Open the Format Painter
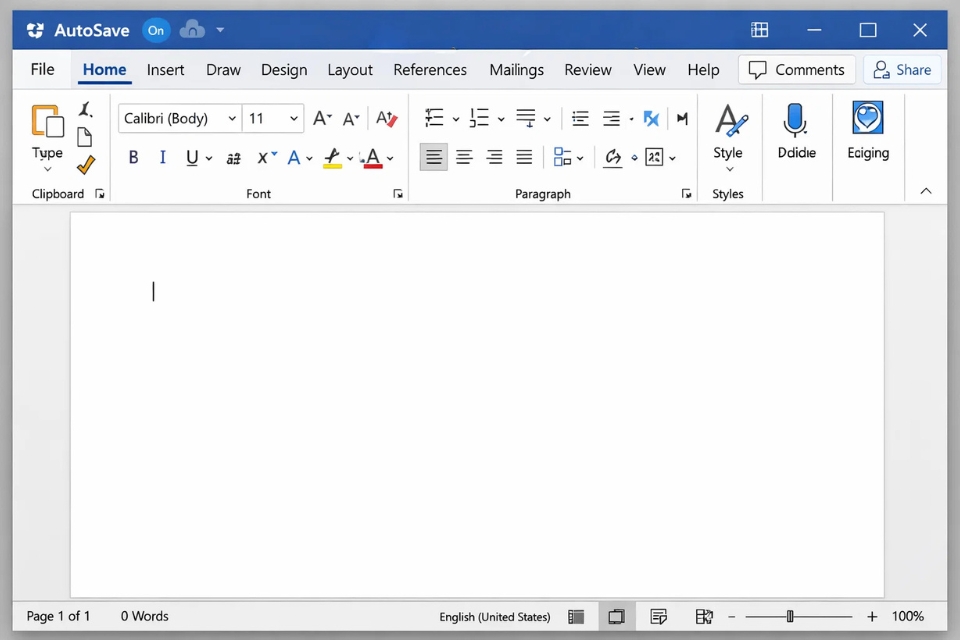The image size is (960, 640). click(x=86, y=164)
